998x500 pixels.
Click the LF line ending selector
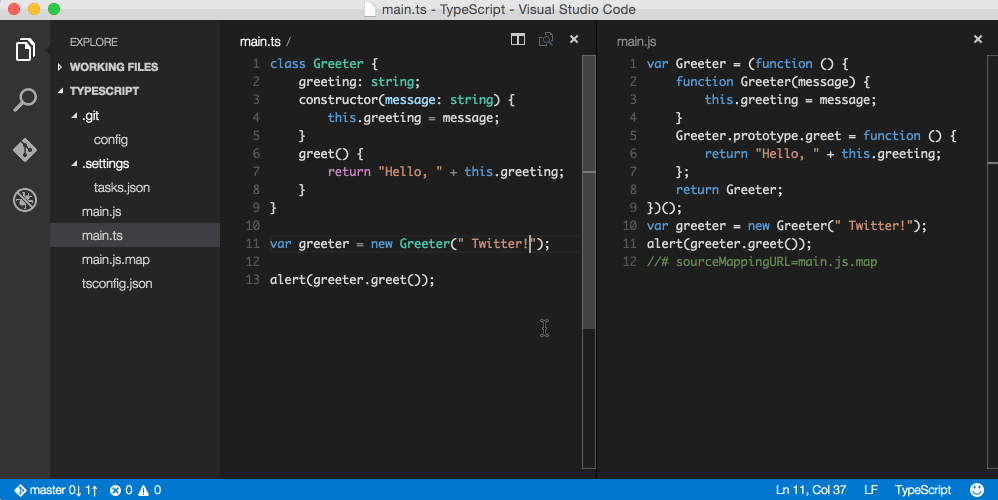870,490
